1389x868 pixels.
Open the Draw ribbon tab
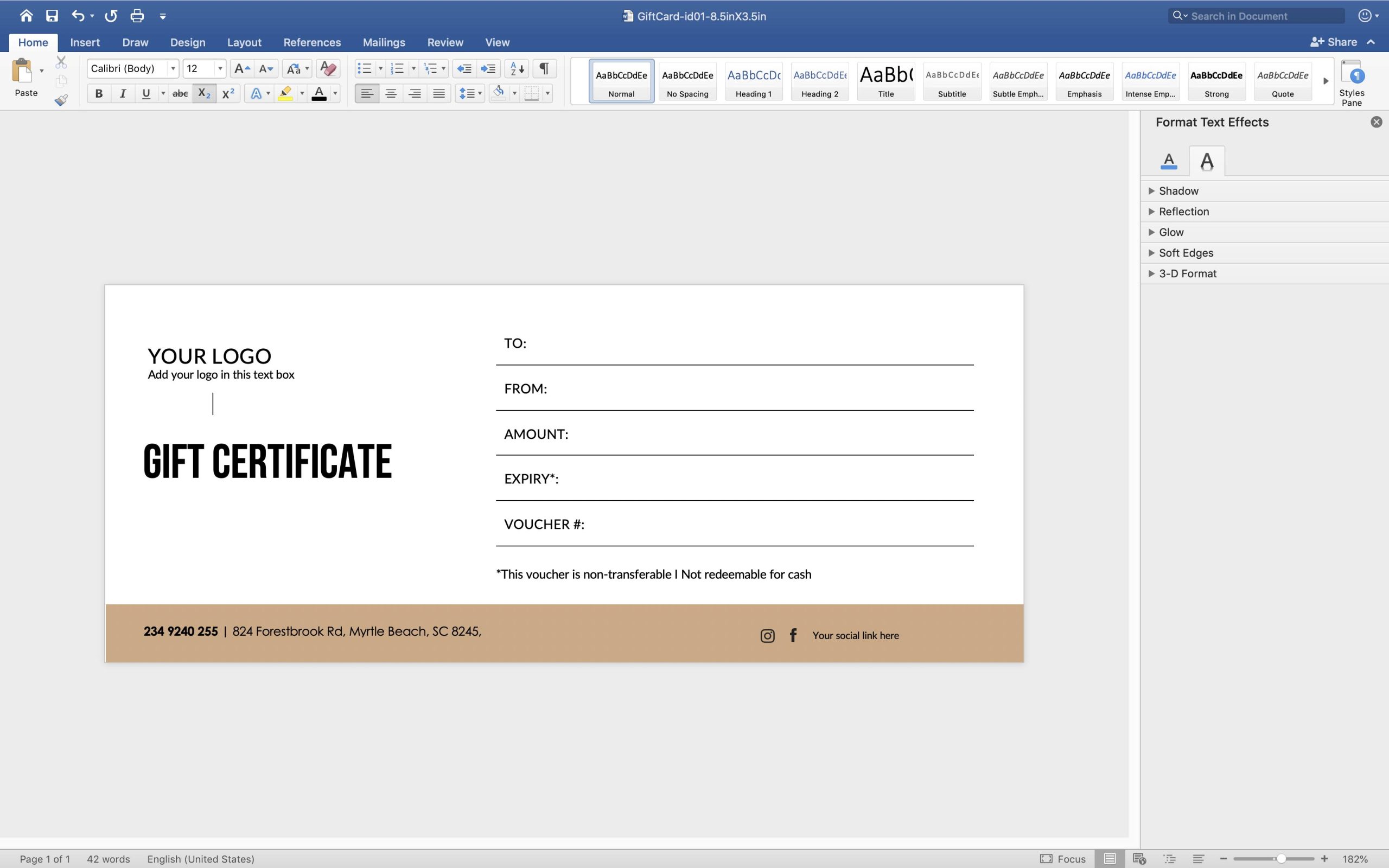(x=135, y=42)
